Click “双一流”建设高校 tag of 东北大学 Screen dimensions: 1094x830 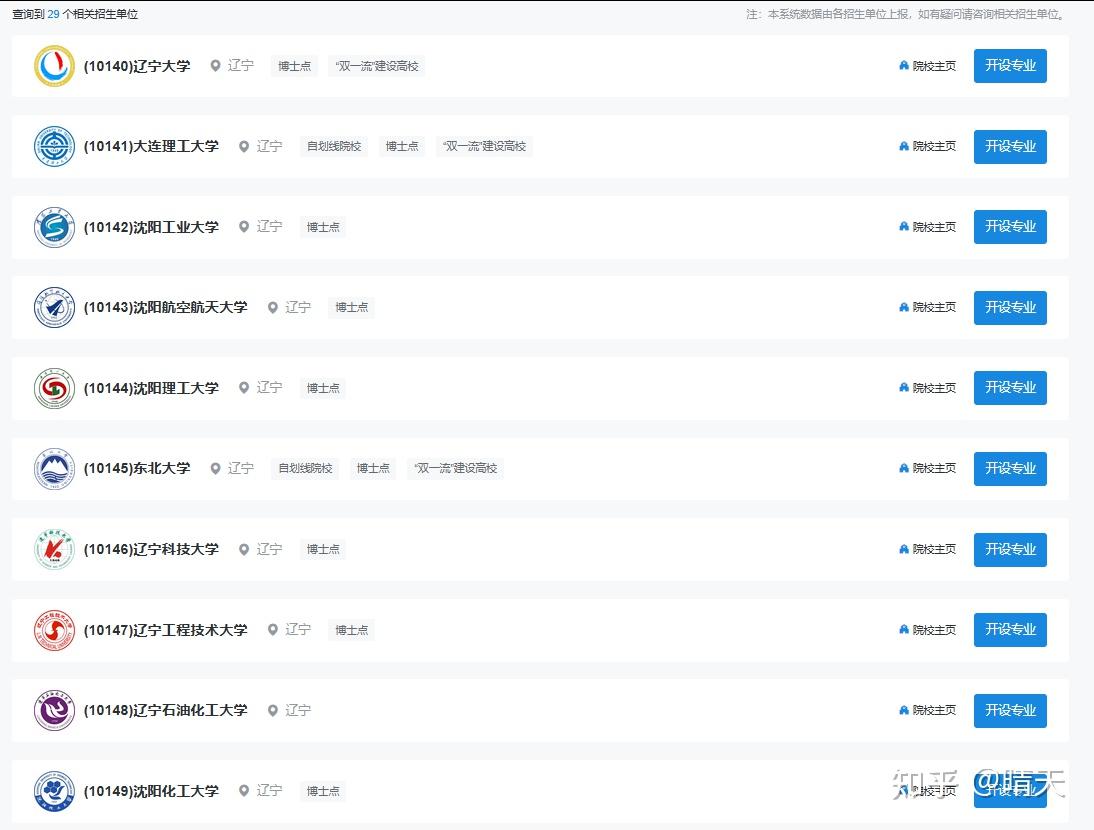(456, 469)
